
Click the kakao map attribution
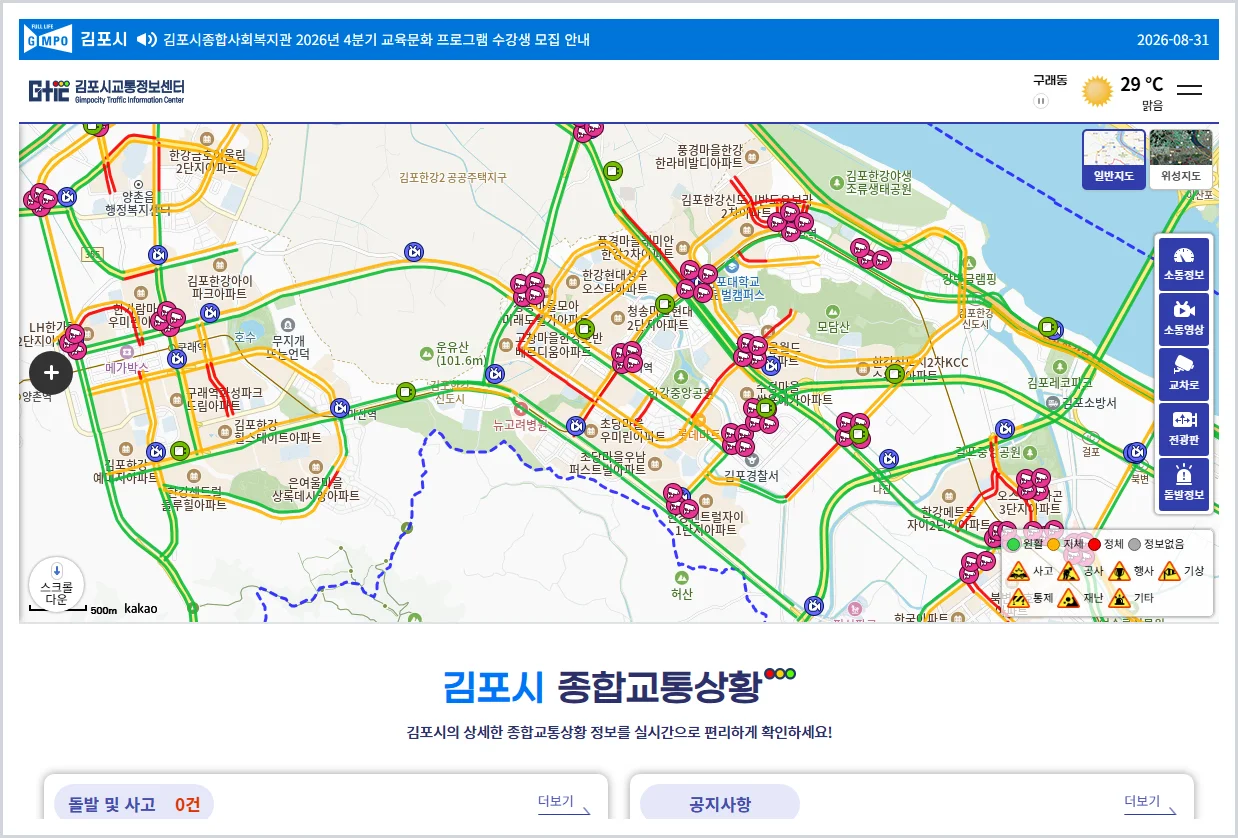tap(140, 608)
